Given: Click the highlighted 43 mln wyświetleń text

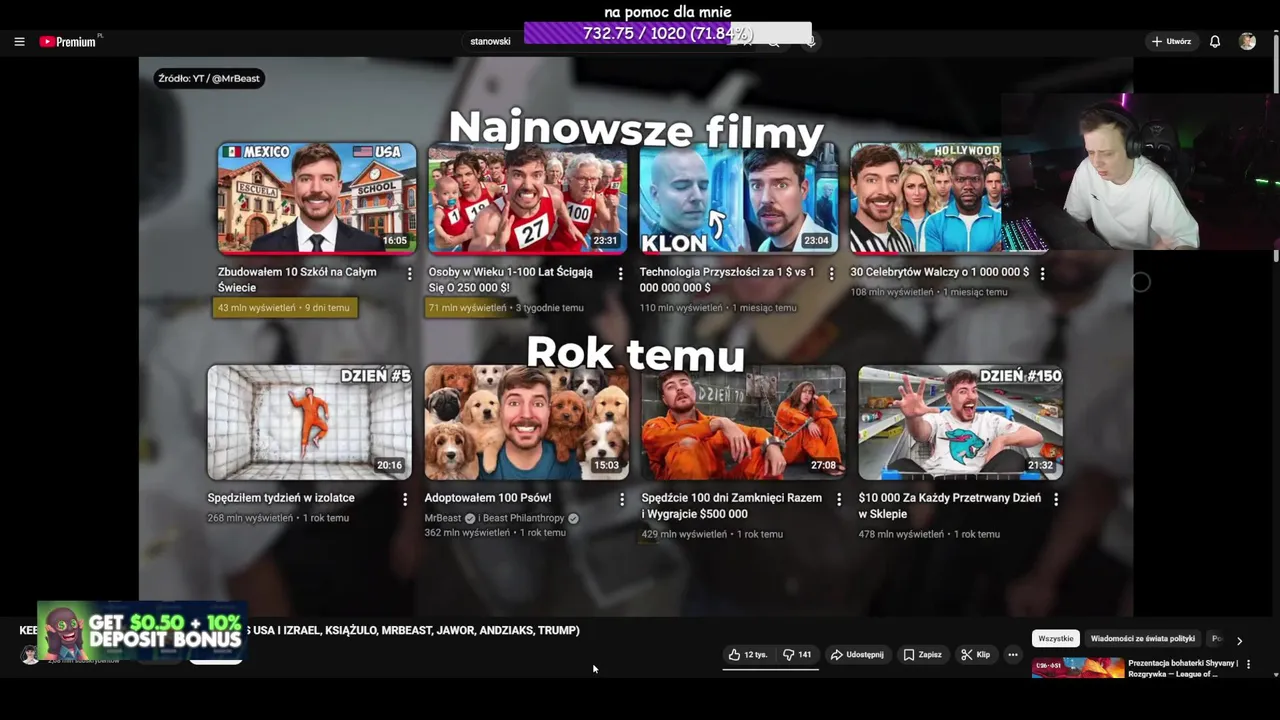Looking at the screenshot, I should click(x=256, y=308).
